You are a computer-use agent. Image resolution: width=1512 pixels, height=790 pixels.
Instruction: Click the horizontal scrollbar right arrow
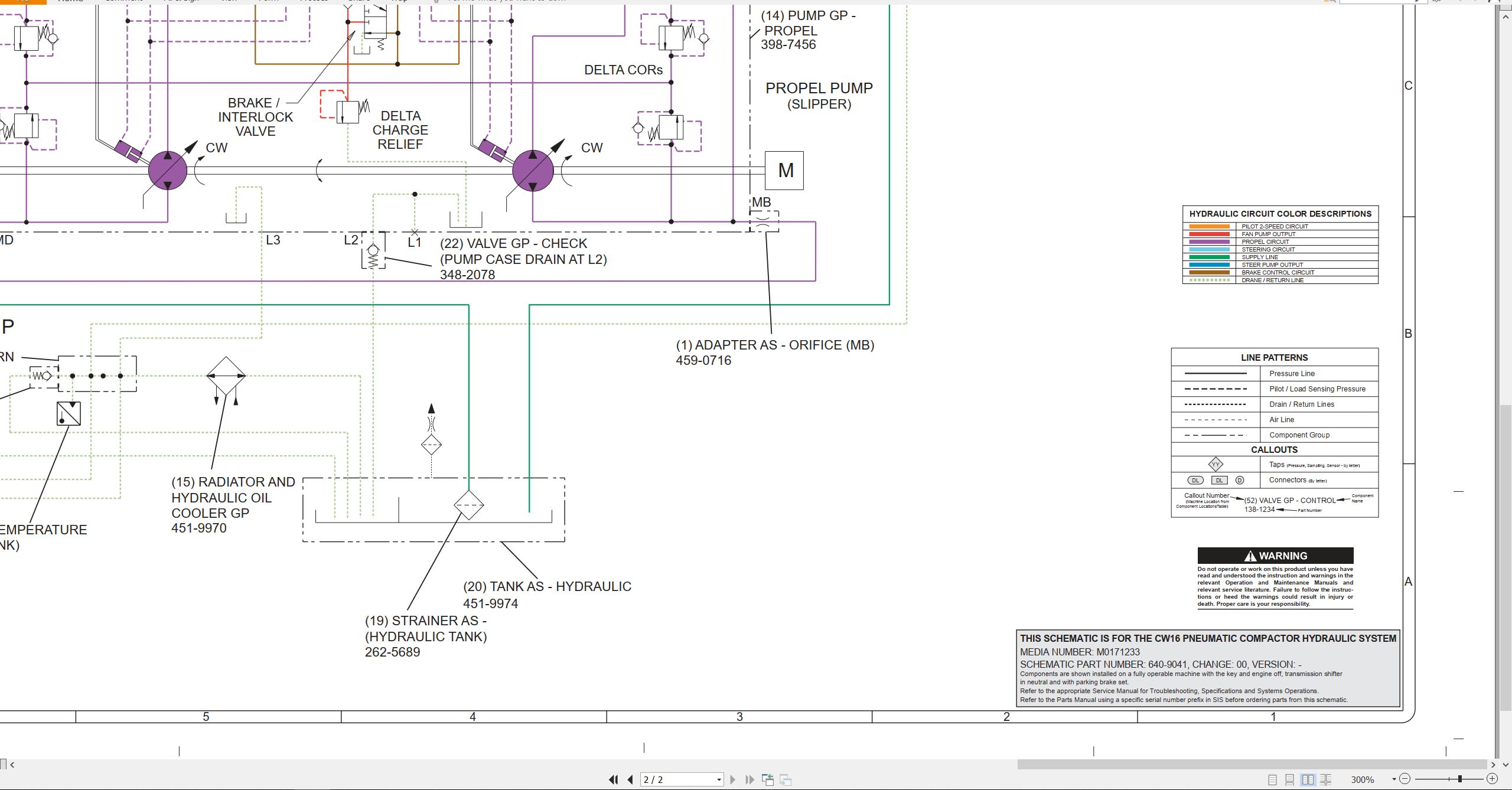coord(1494,765)
